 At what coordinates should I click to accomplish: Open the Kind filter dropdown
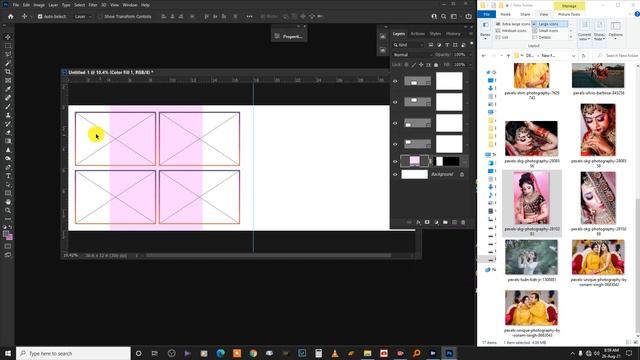409,45
